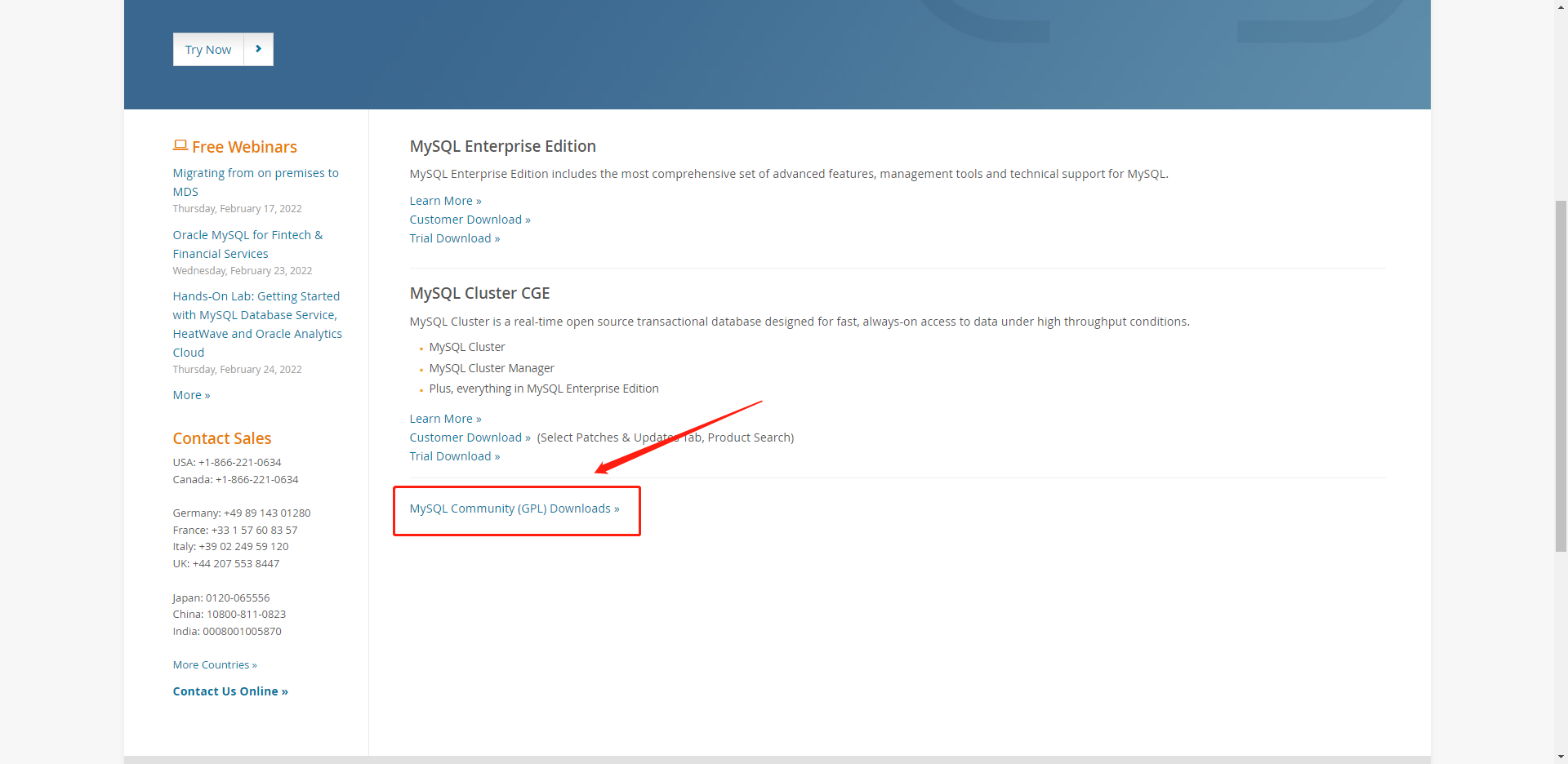Click the Canada: +1-866-221-0634 phone line

pos(236,479)
